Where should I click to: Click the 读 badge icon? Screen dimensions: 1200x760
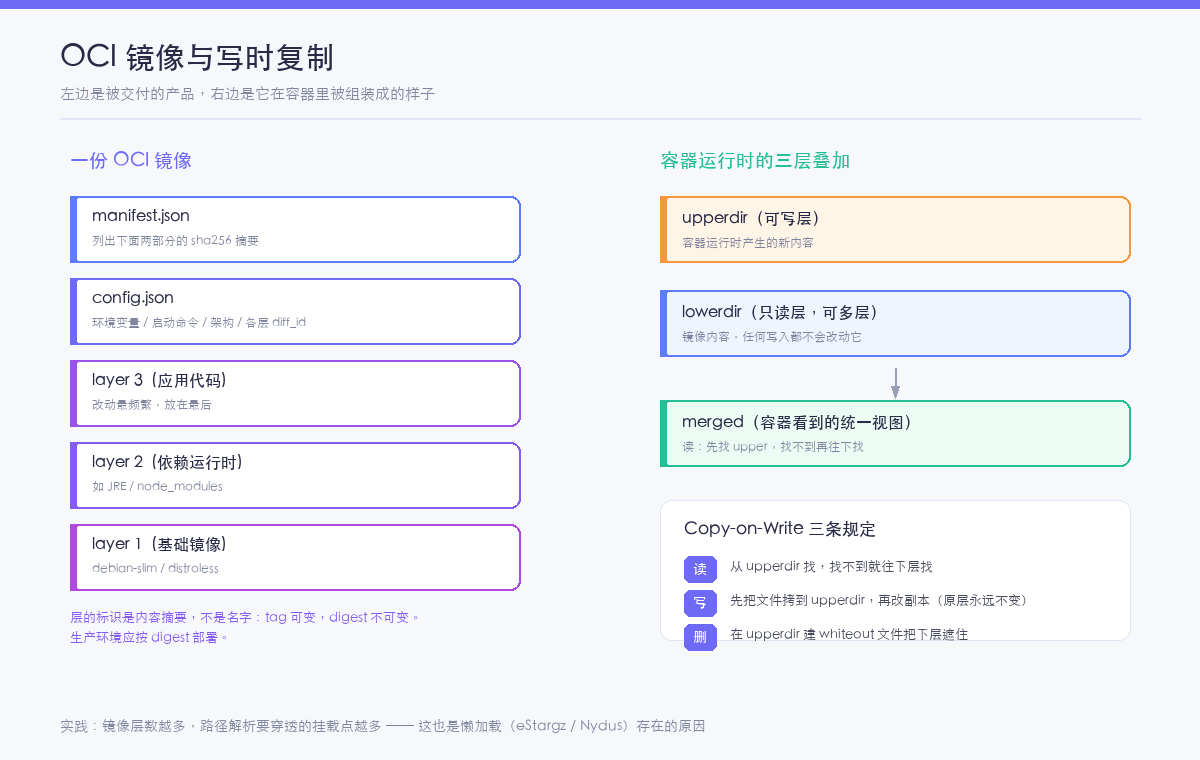[700, 569]
